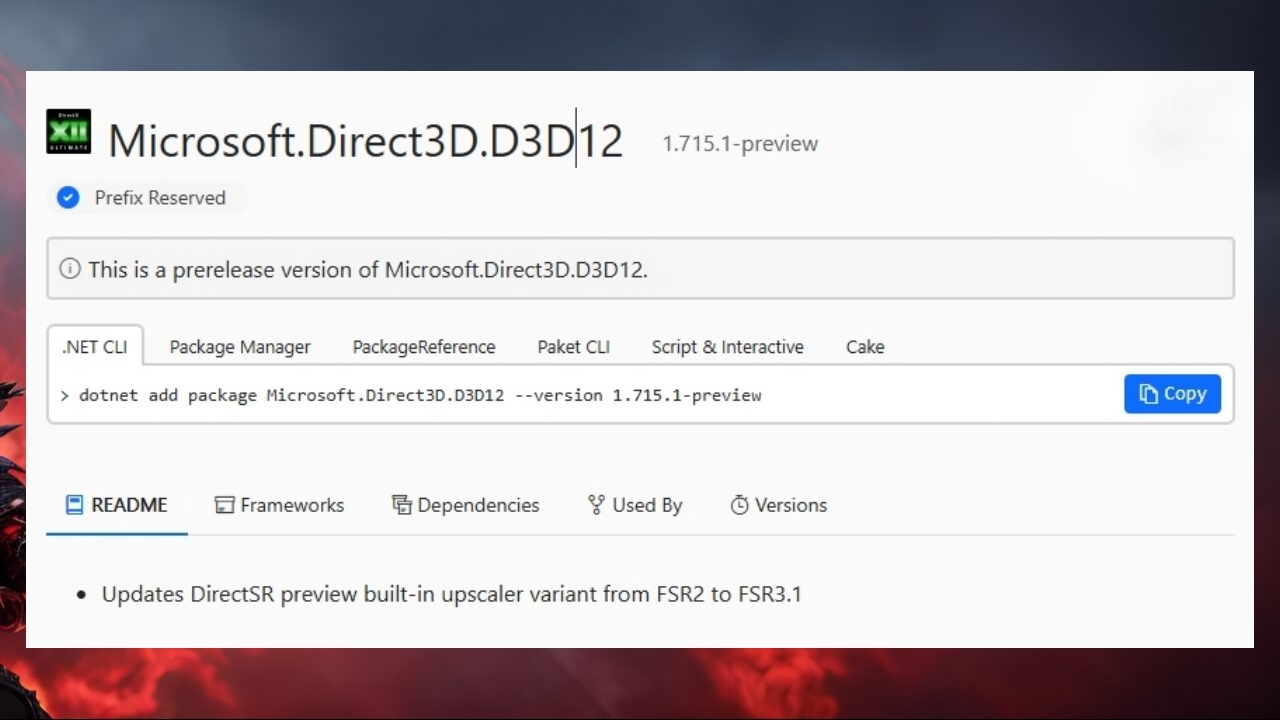
Task: Switch to the Paket CLI tab
Action: pos(573,347)
